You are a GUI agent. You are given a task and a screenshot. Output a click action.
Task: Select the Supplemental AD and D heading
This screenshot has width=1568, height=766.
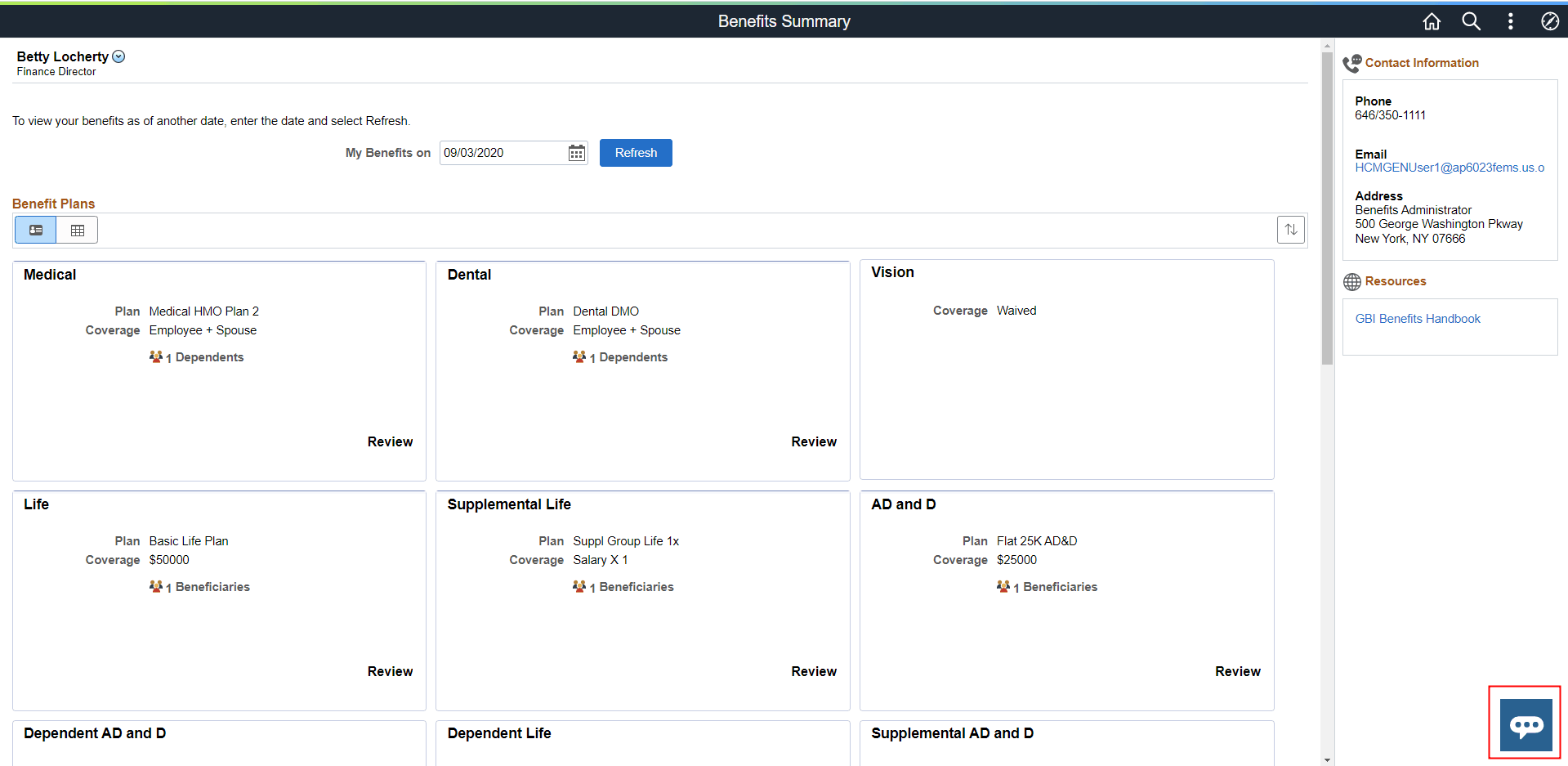(952, 733)
